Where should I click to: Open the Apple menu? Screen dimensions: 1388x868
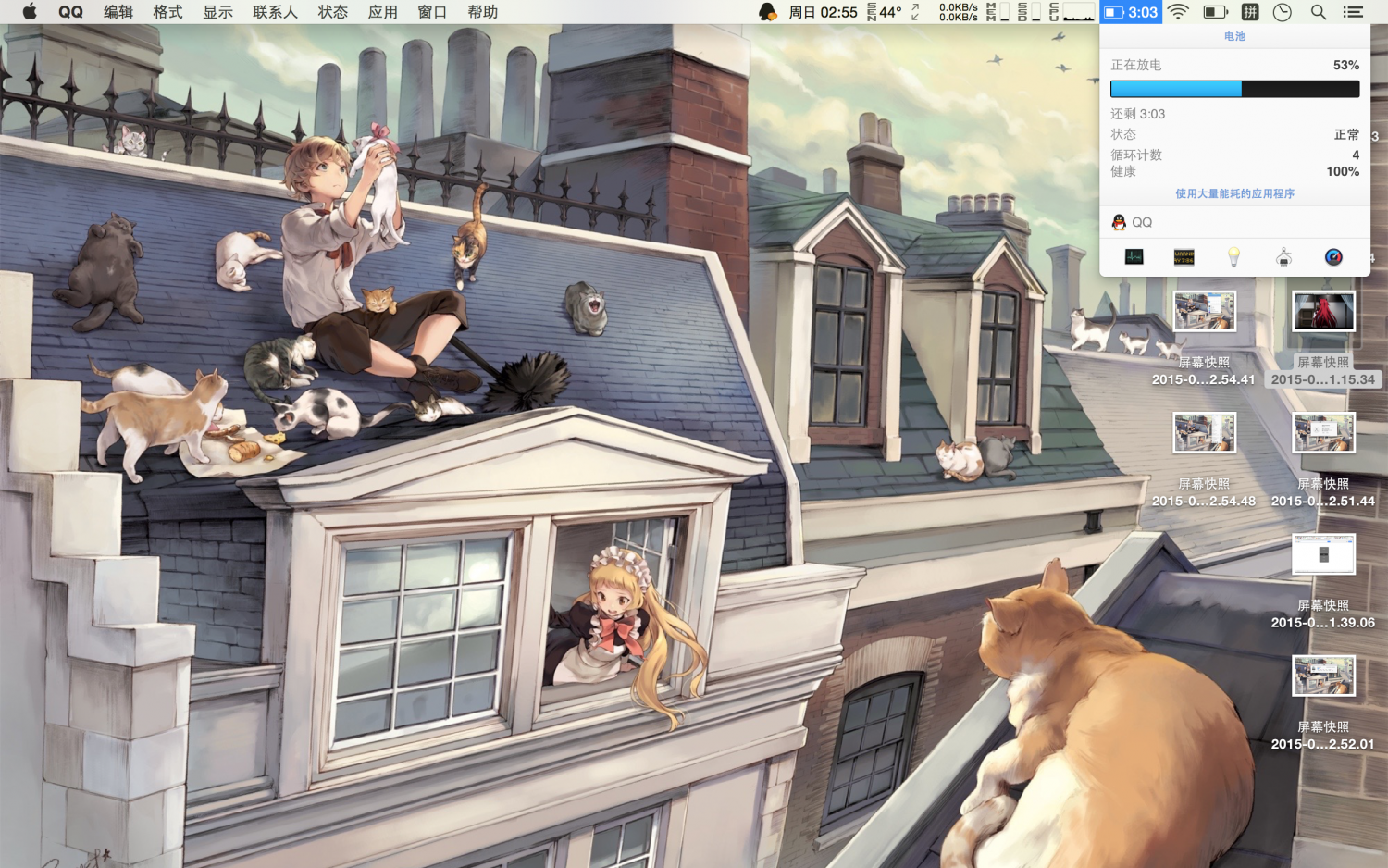coord(29,12)
